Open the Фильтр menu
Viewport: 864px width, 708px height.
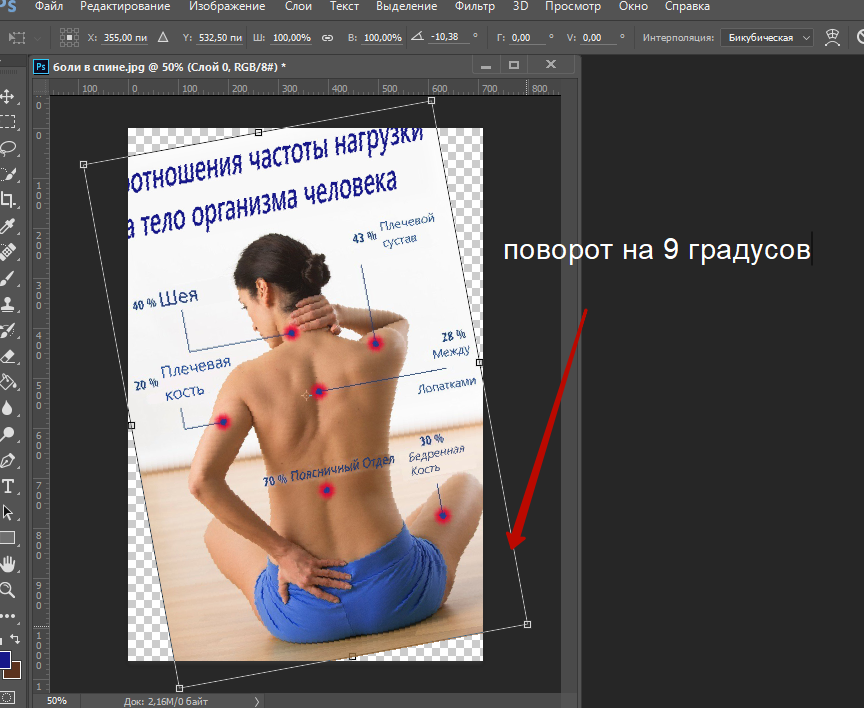pos(474,7)
